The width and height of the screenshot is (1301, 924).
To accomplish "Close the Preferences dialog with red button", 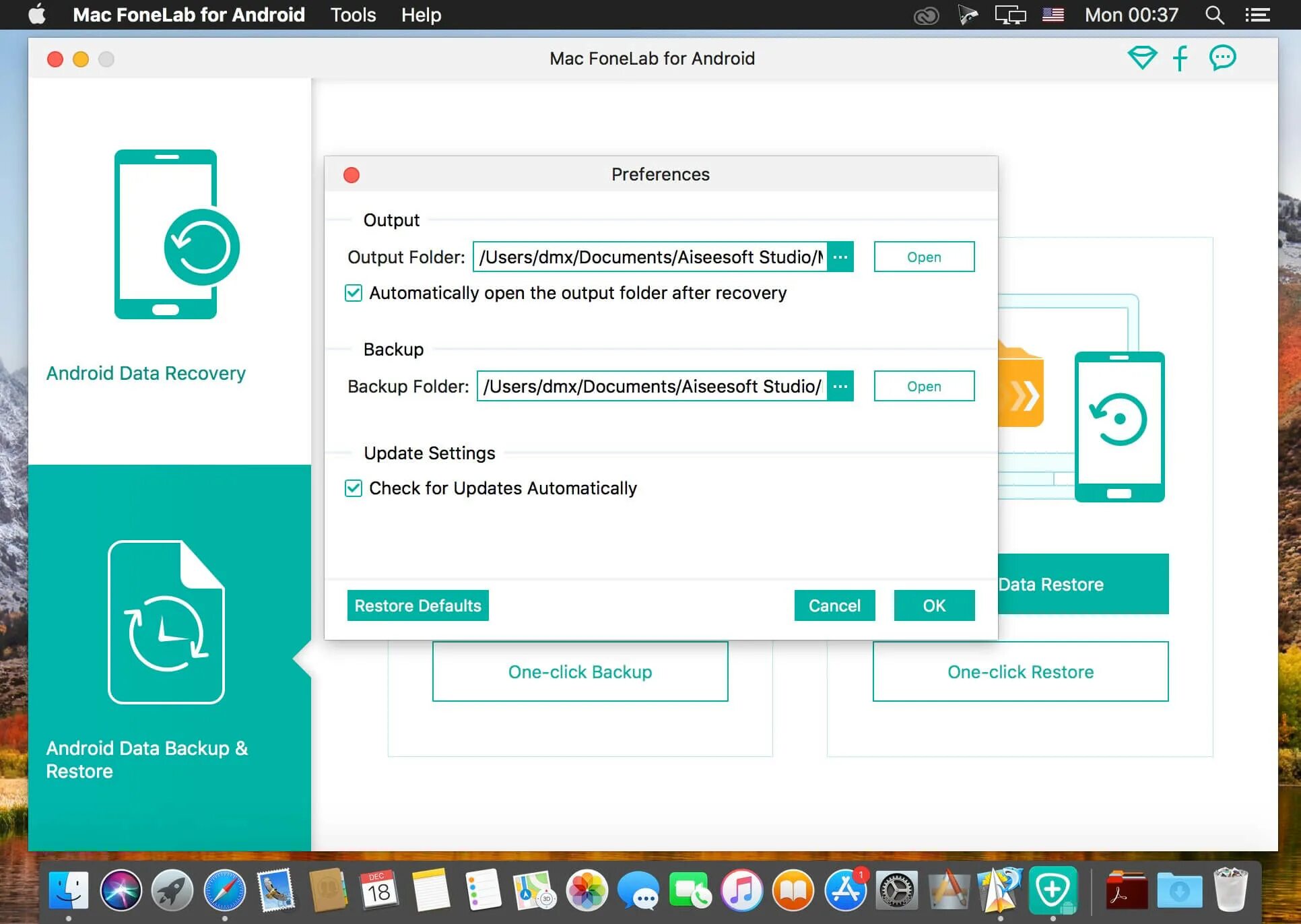I will [352, 175].
